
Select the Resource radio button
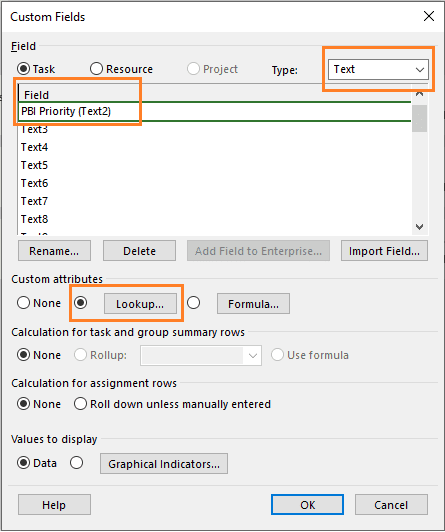tap(96, 69)
